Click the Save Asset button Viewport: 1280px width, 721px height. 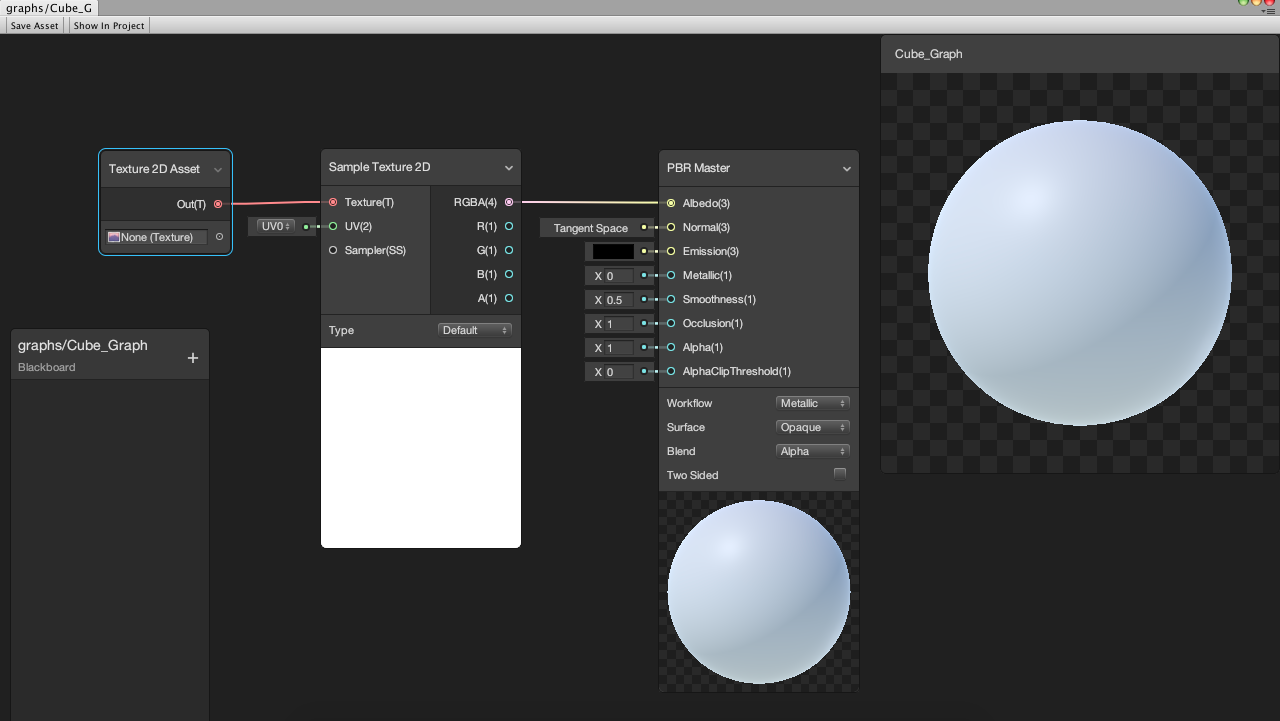pos(34,25)
